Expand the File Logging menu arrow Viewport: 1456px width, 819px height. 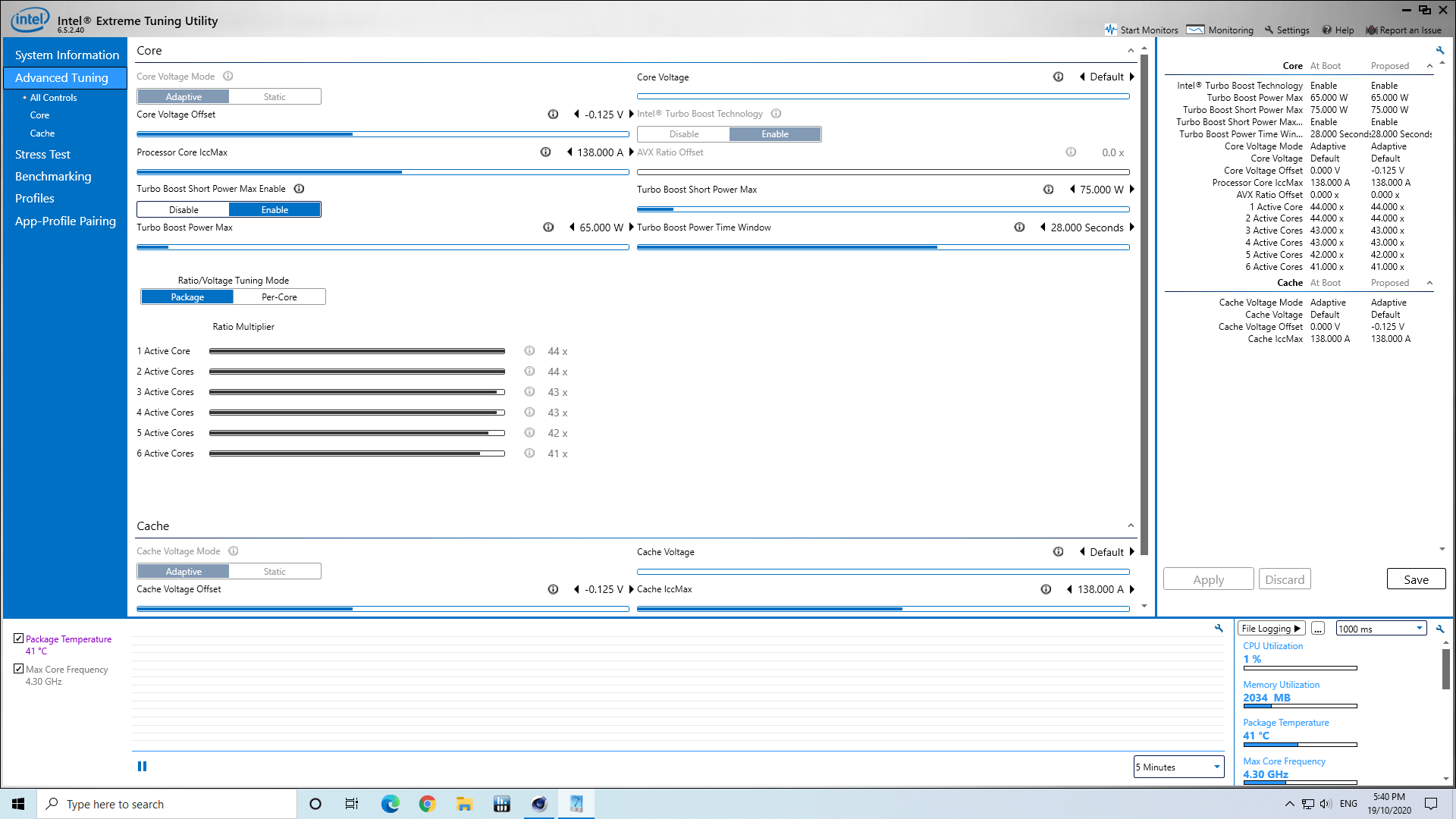pos(1298,629)
